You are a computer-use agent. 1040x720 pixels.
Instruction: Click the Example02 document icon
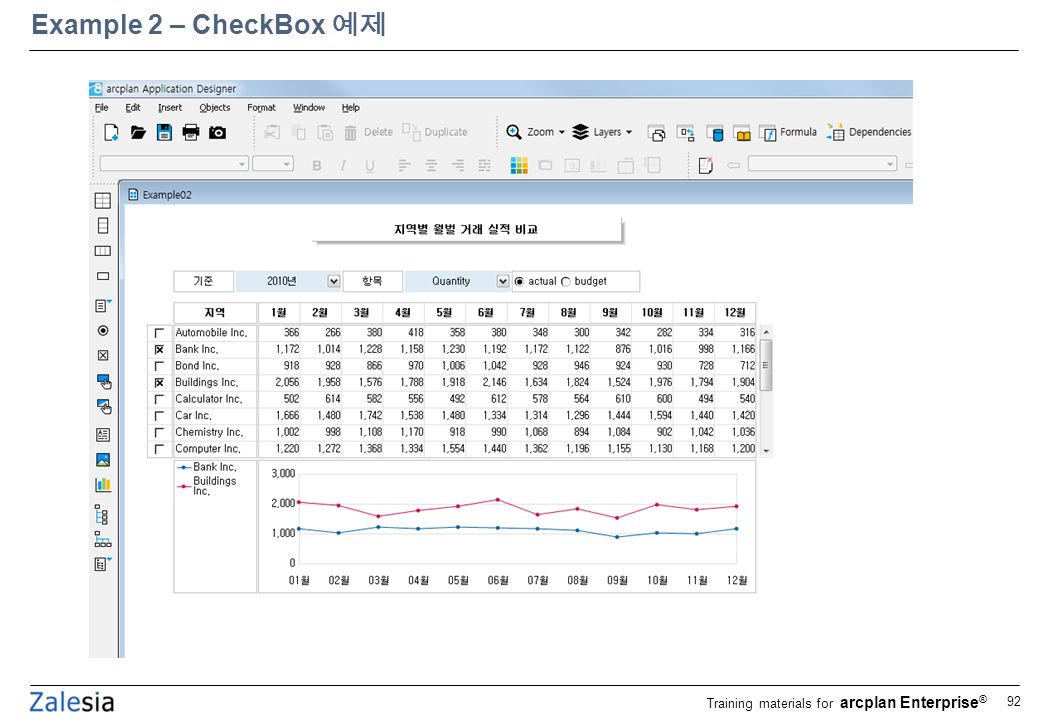pos(133,194)
